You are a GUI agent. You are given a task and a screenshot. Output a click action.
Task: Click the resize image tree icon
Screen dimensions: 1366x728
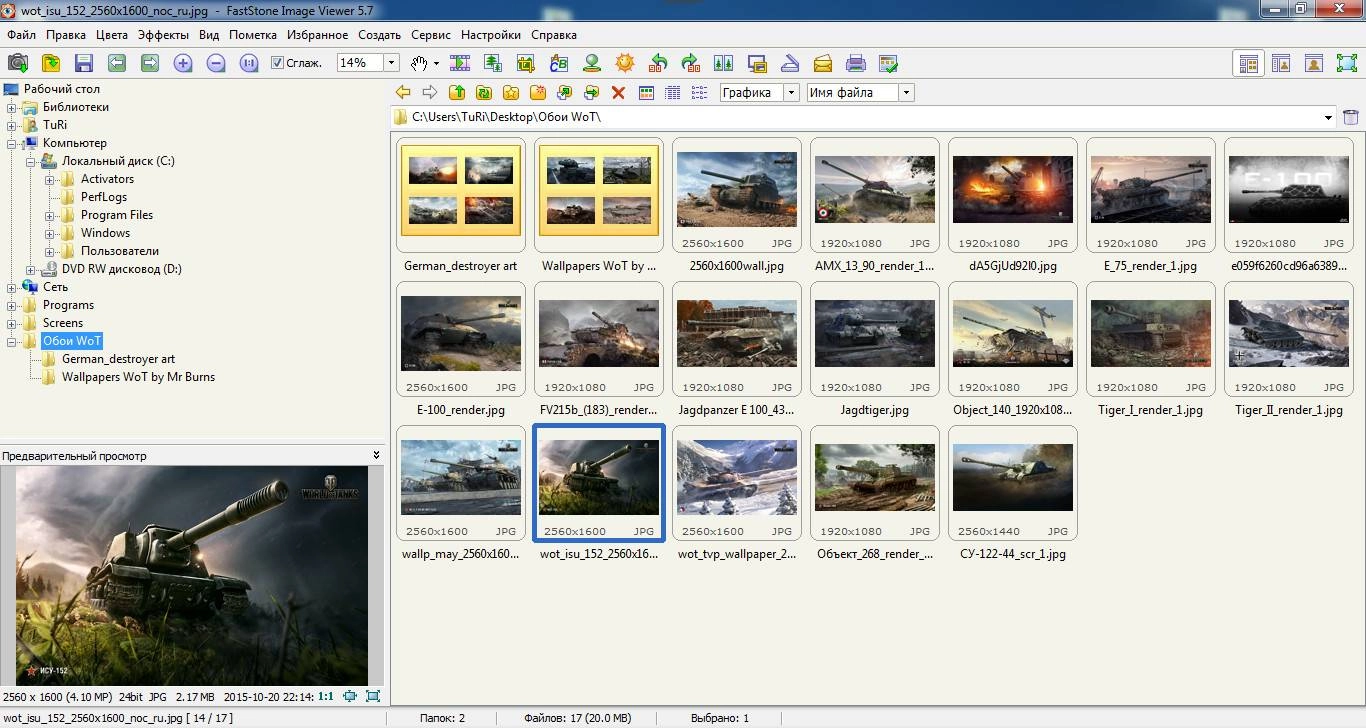pyautogui.click(x=493, y=63)
